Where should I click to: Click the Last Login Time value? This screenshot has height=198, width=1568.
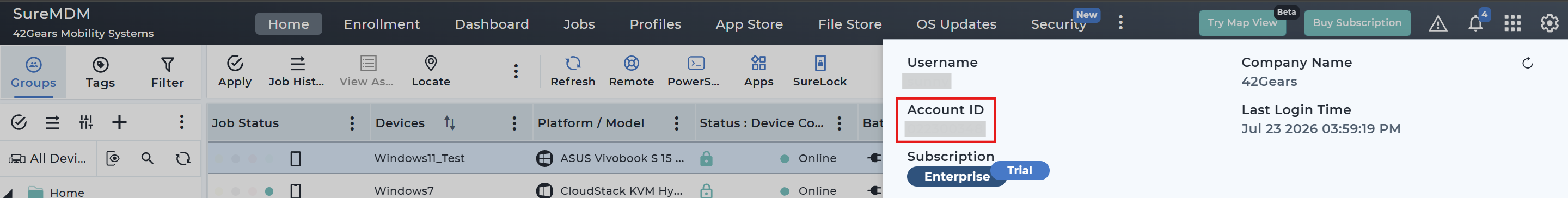click(1321, 129)
